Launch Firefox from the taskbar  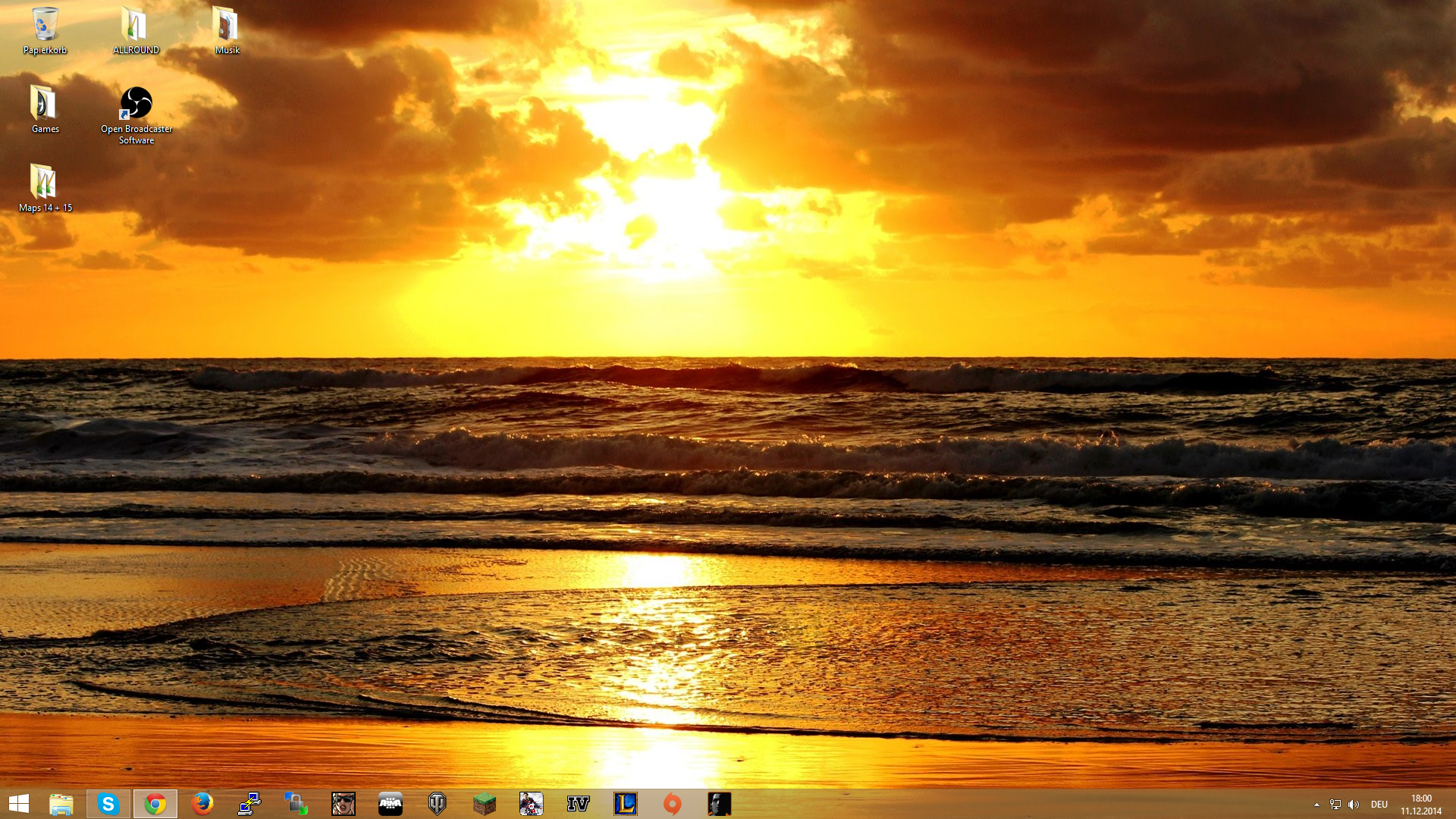tap(202, 804)
